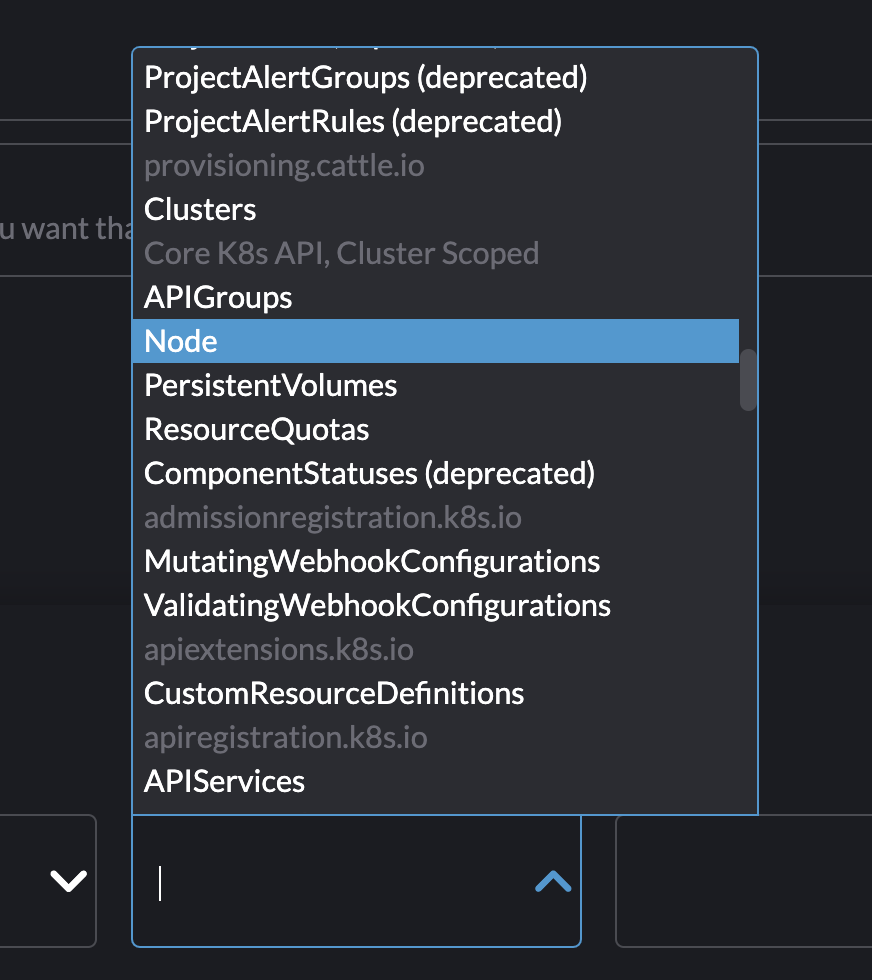Select ComponentStatuses (deprecated) entry
This screenshot has height=980, width=872.
tap(370, 473)
